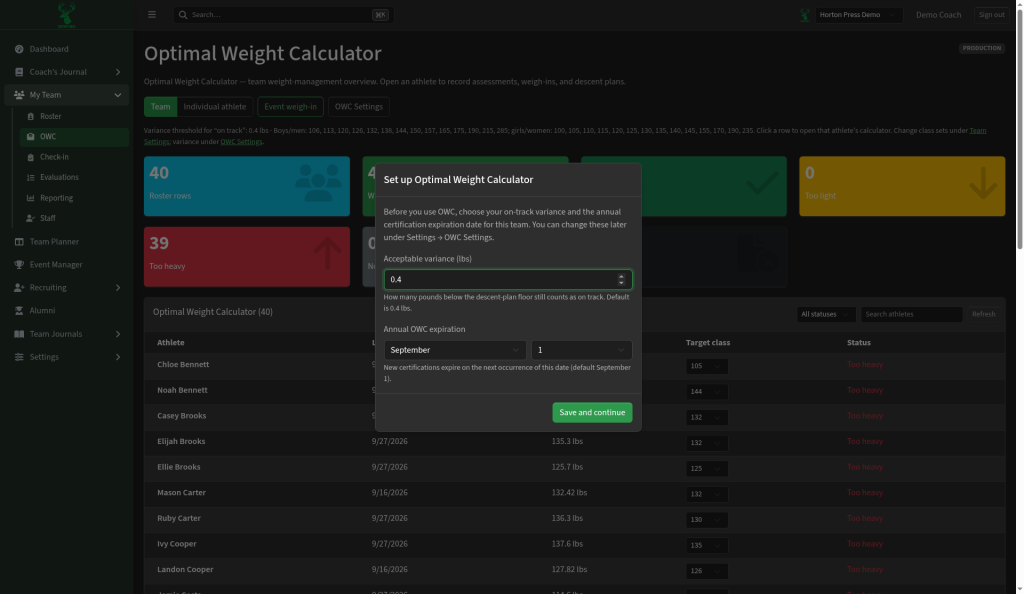Collapse the My Team chevron
The height and width of the screenshot is (594, 1024).
(118, 95)
